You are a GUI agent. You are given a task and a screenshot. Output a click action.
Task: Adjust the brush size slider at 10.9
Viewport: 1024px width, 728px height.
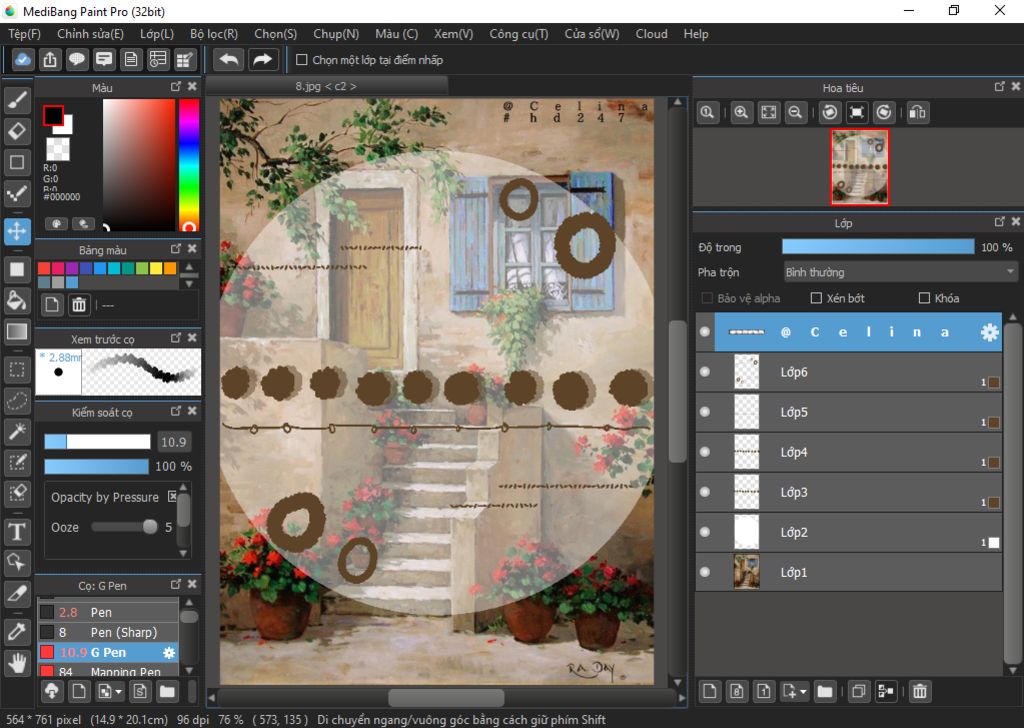tap(97, 442)
